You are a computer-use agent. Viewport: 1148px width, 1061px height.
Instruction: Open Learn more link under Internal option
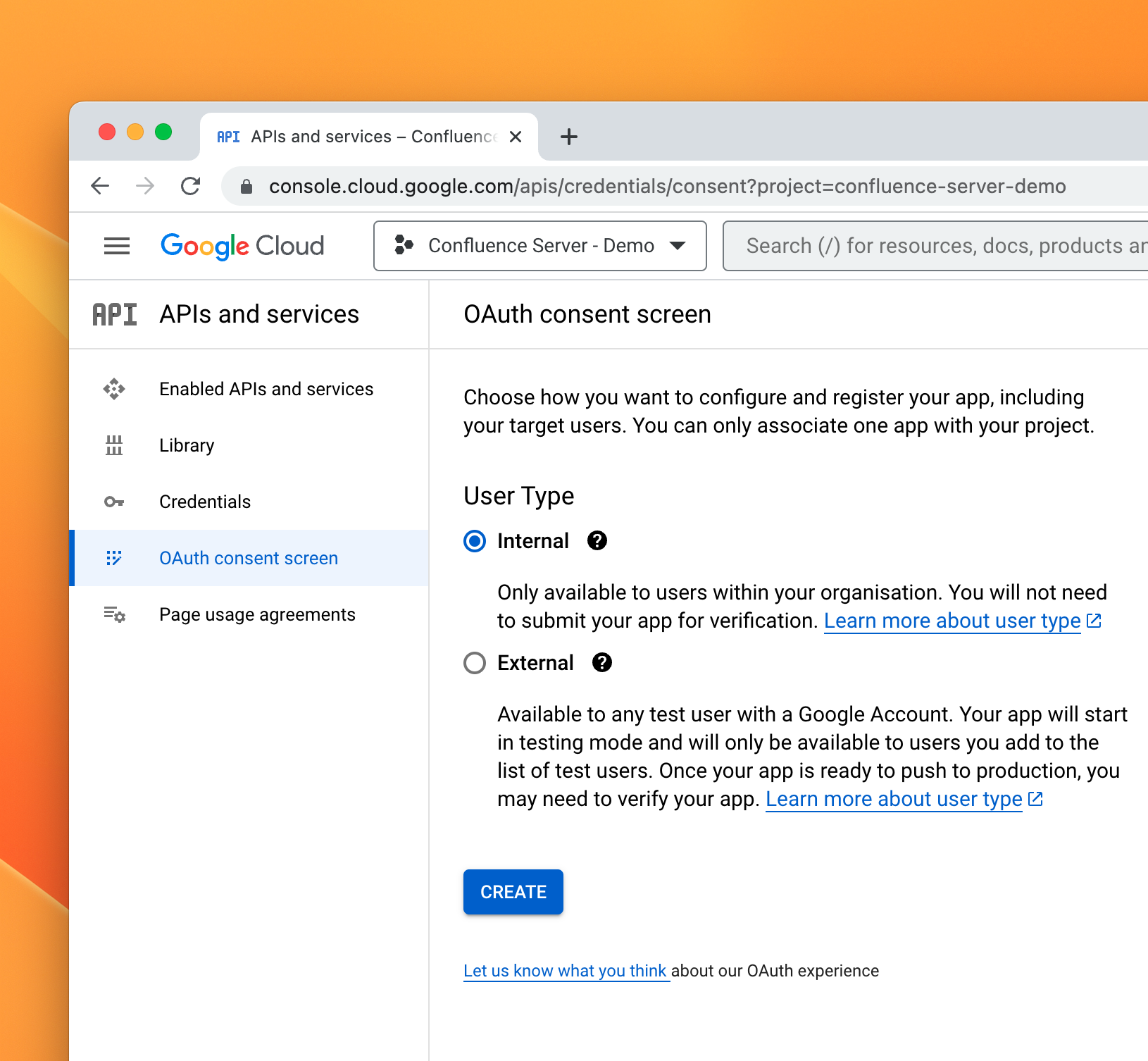[952, 621]
